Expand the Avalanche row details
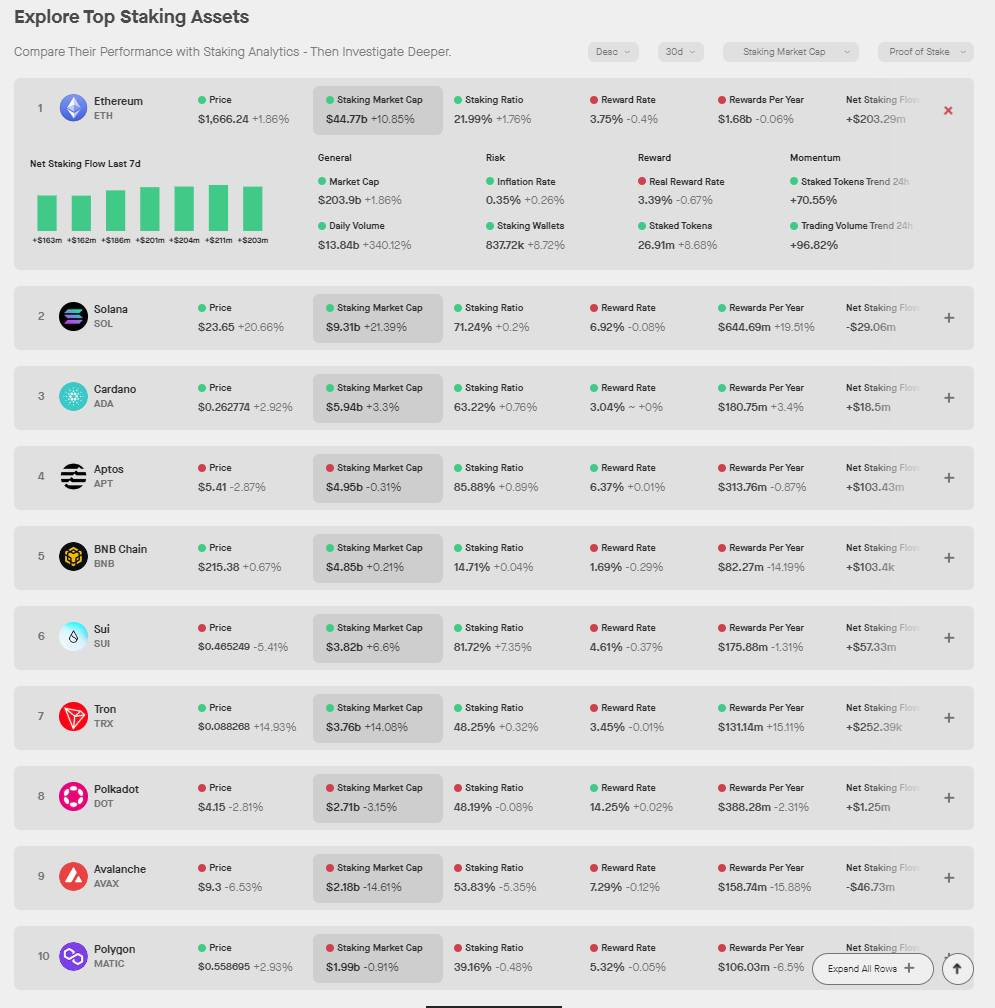Viewport: 995px width, 1008px height. 949,878
